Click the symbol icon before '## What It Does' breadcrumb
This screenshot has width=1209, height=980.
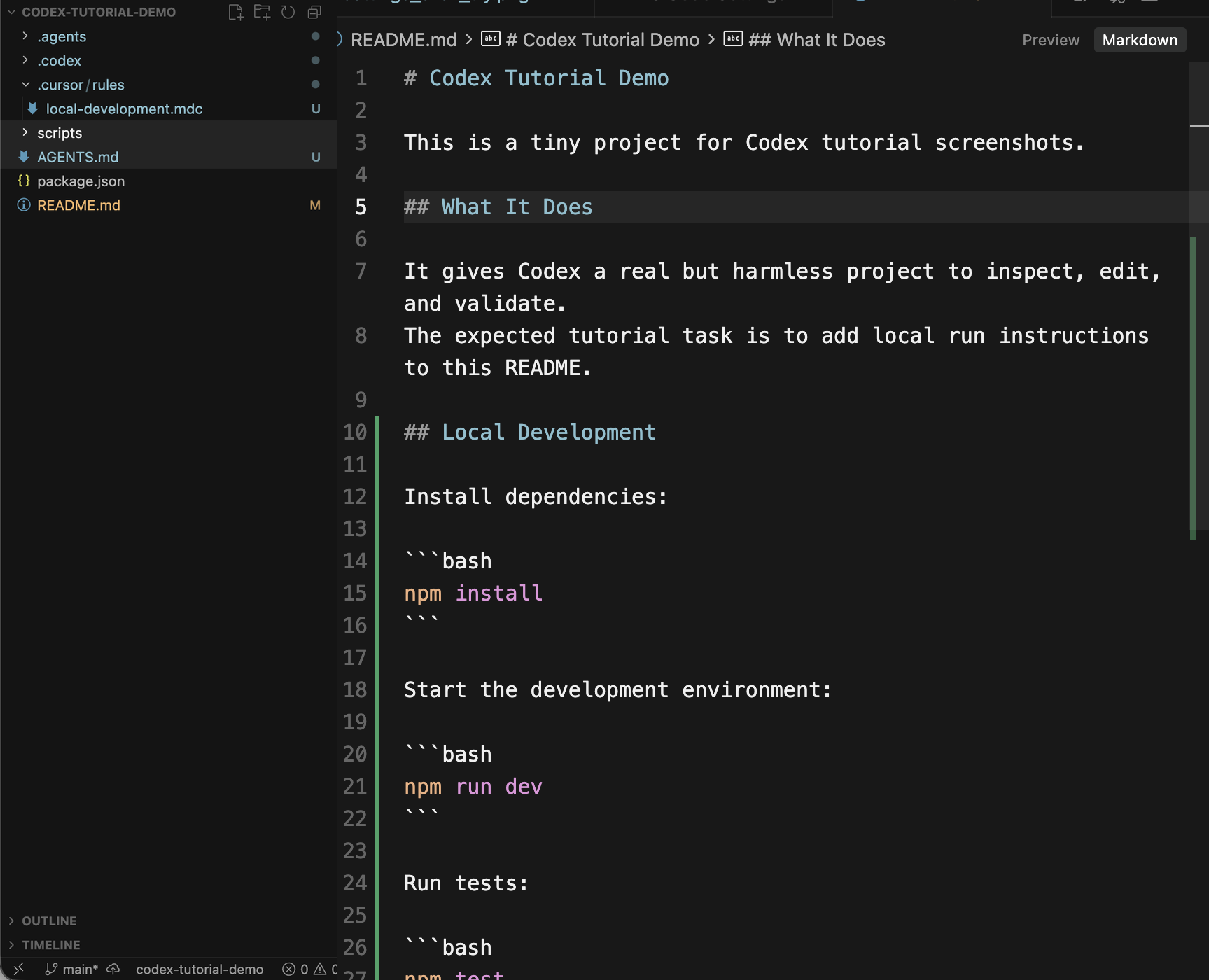(x=733, y=38)
